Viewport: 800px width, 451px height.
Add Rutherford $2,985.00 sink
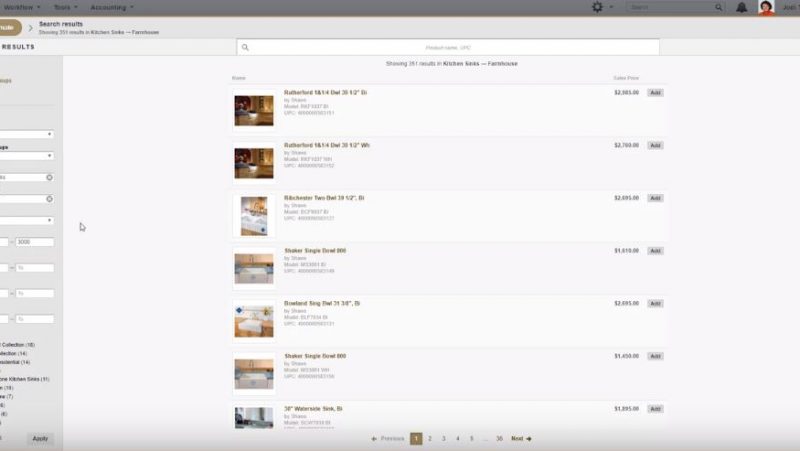click(655, 92)
